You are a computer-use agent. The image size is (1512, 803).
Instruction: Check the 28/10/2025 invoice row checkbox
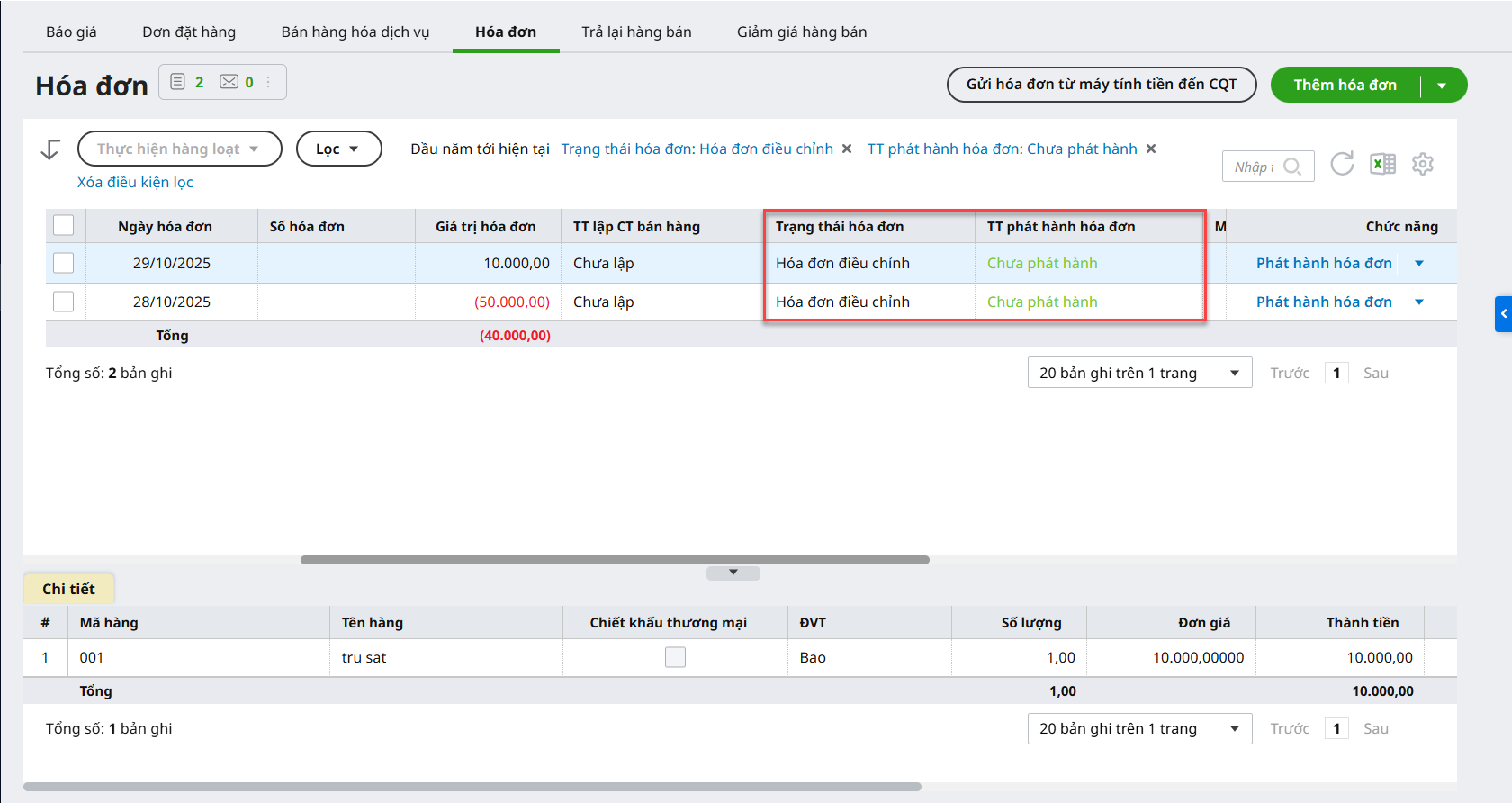point(64,302)
